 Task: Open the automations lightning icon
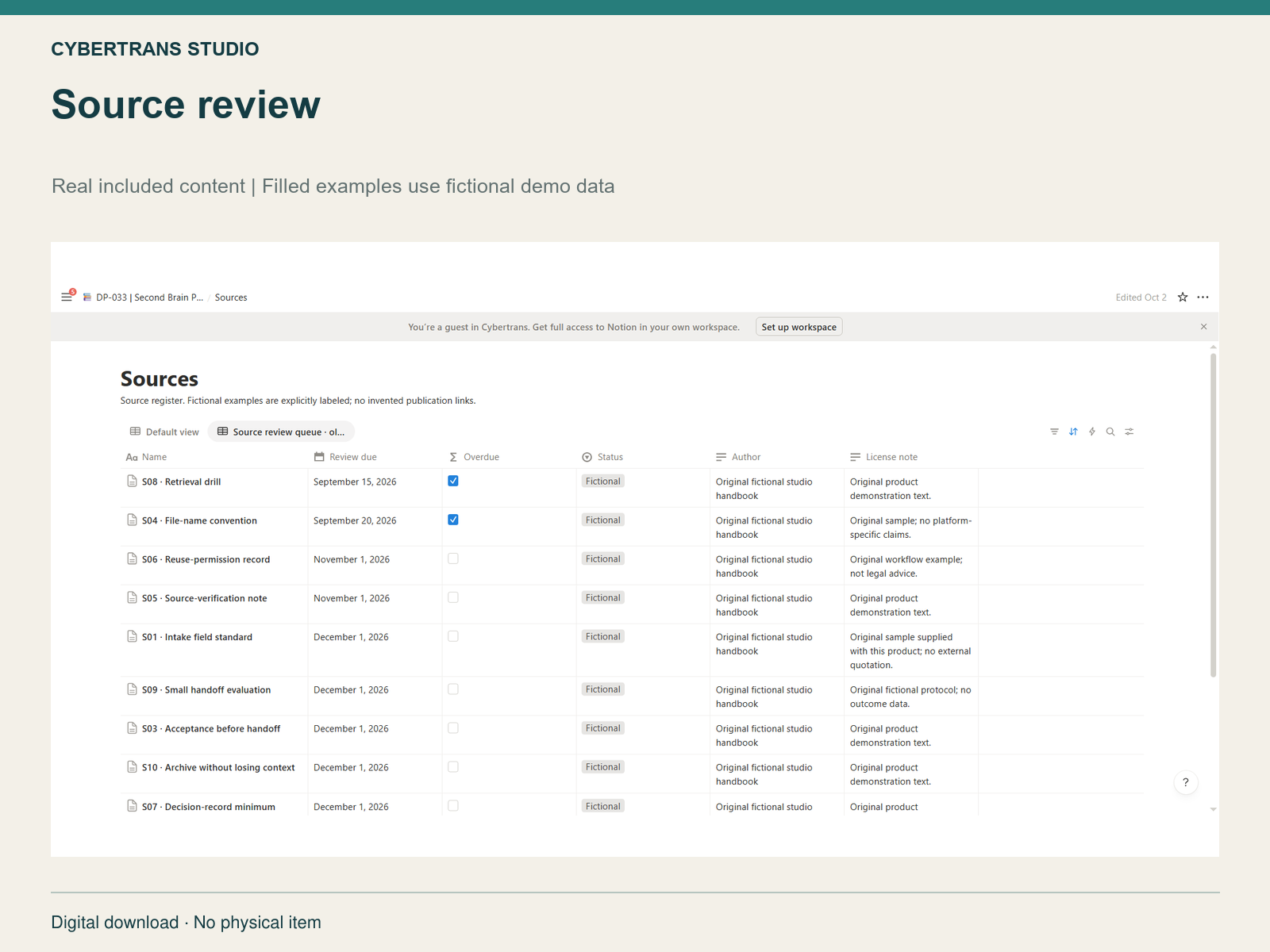tap(1092, 432)
